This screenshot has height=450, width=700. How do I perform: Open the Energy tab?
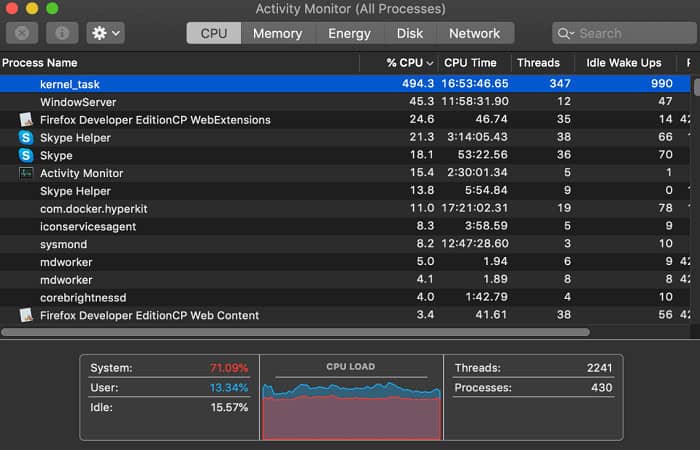pyautogui.click(x=350, y=33)
